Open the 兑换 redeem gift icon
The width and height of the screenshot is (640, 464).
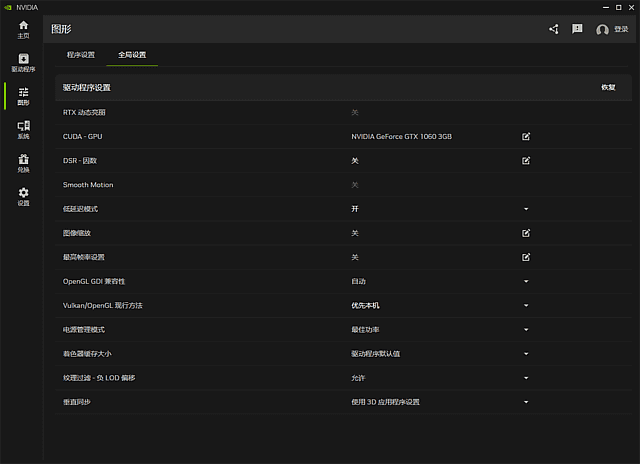[23, 162]
